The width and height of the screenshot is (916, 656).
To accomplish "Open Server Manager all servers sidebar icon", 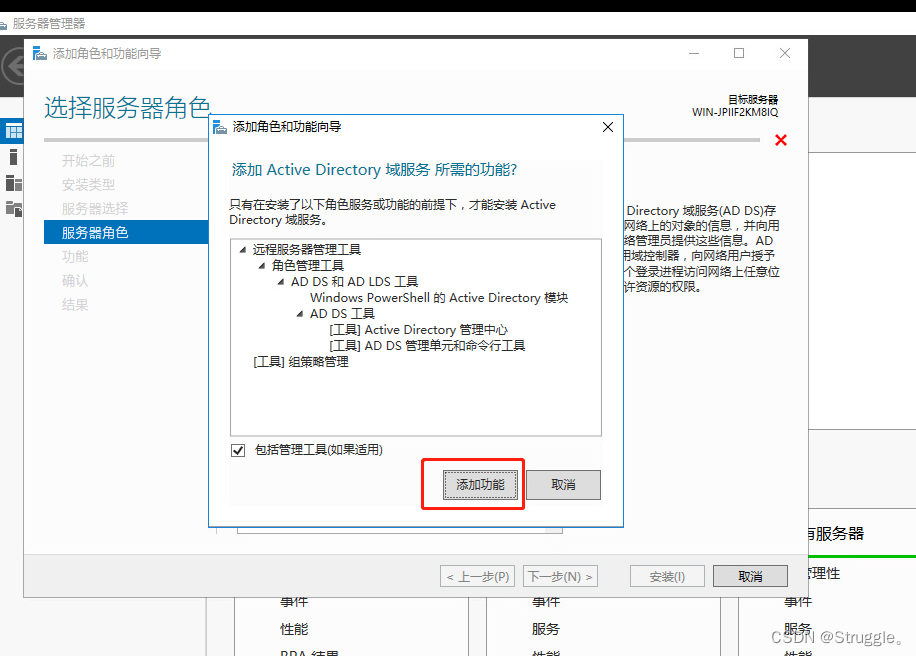I will 13,183.
